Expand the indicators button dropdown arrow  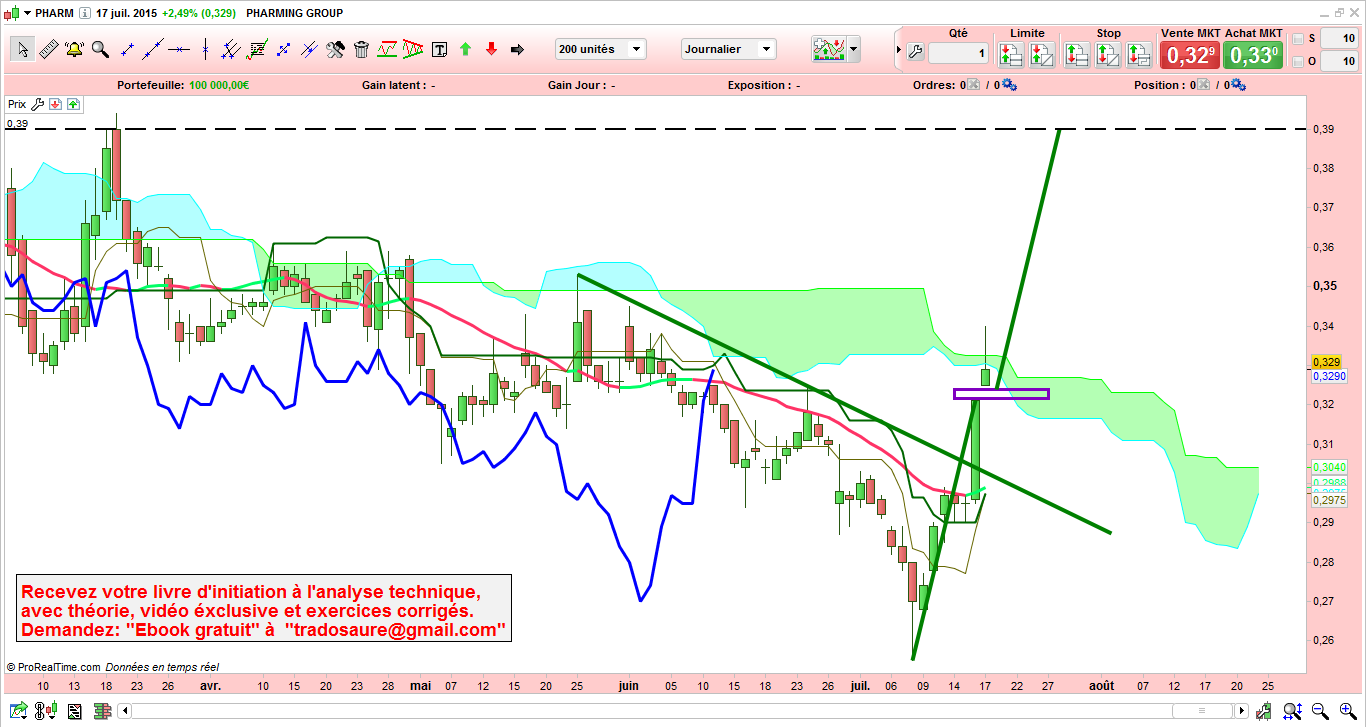coord(854,49)
